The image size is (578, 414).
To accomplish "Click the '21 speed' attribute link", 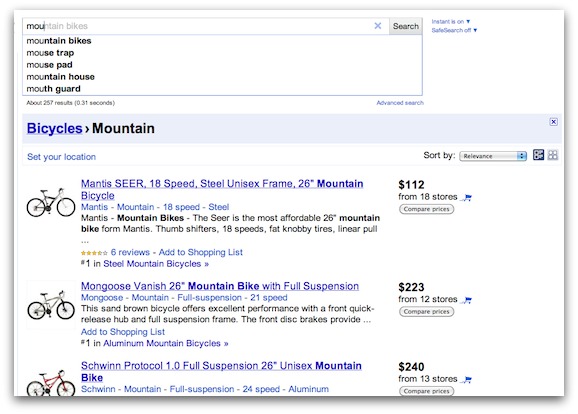I will 269,298.
